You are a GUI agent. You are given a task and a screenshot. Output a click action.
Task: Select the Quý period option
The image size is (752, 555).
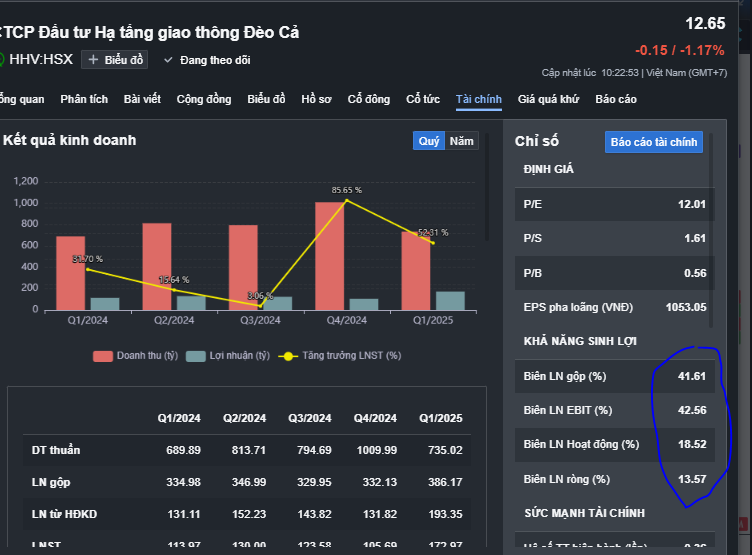coord(429,141)
